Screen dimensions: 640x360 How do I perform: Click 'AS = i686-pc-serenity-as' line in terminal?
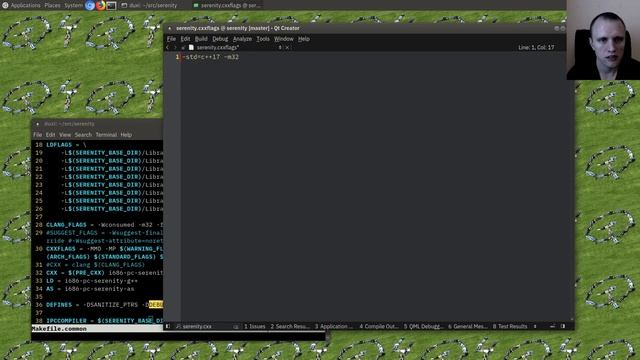(90, 289)
